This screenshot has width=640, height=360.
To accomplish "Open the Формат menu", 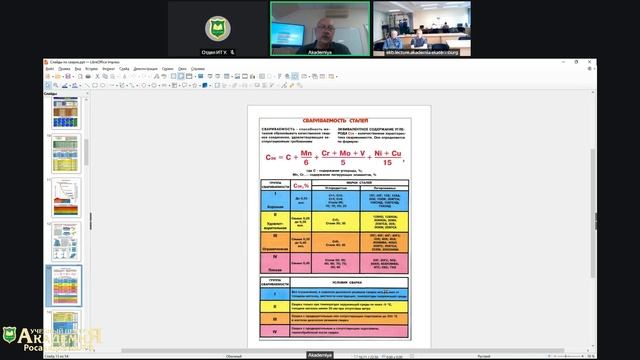I will [109, 69].
